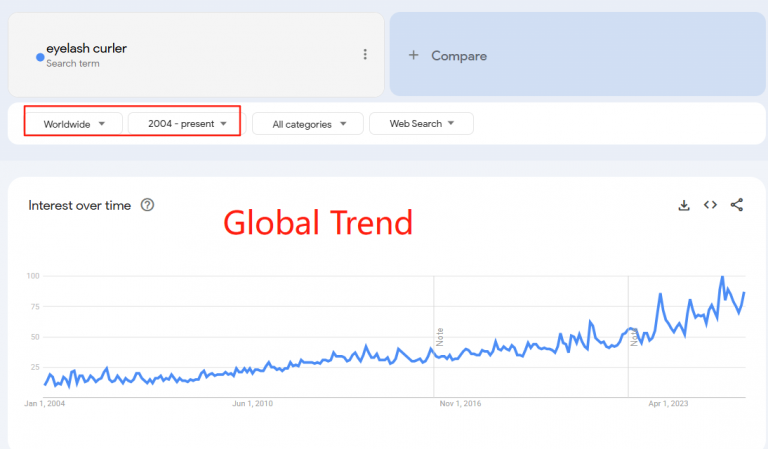Share the interest over time chart
768x449 pixels.
pyautogui.click(x=737, y=205)
